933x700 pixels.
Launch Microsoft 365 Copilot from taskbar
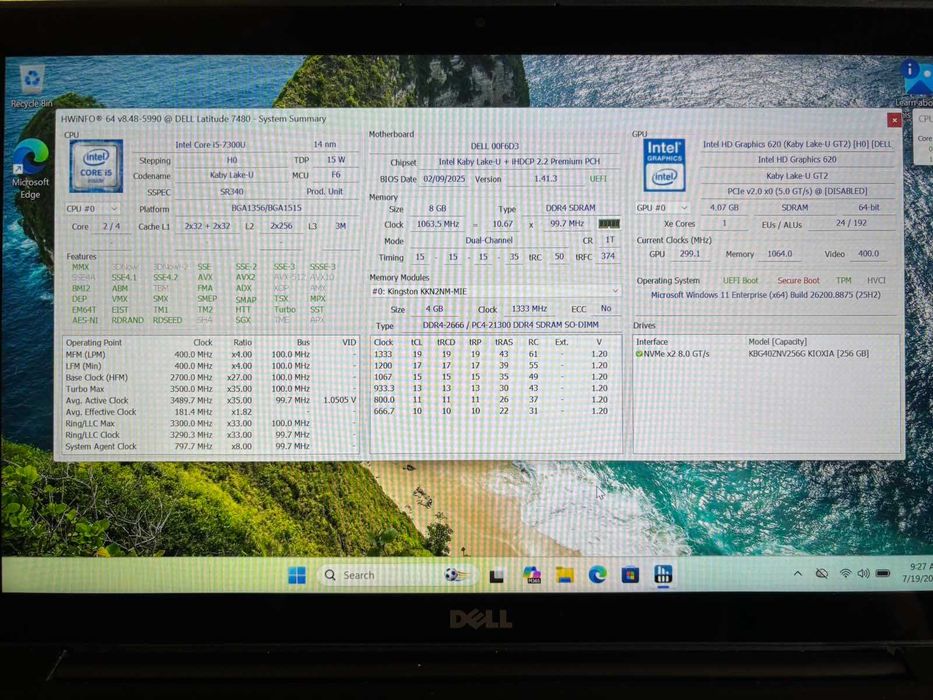point(531,575)
